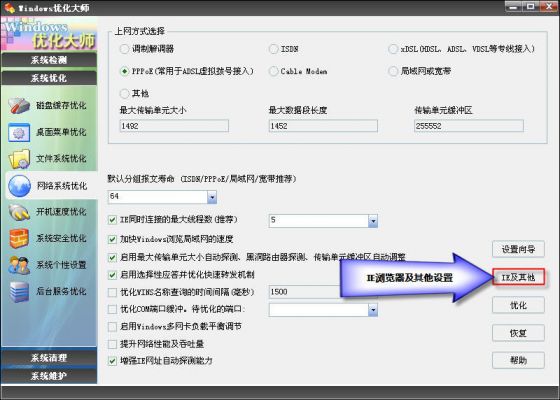Select the ISDN radio button

274,49
